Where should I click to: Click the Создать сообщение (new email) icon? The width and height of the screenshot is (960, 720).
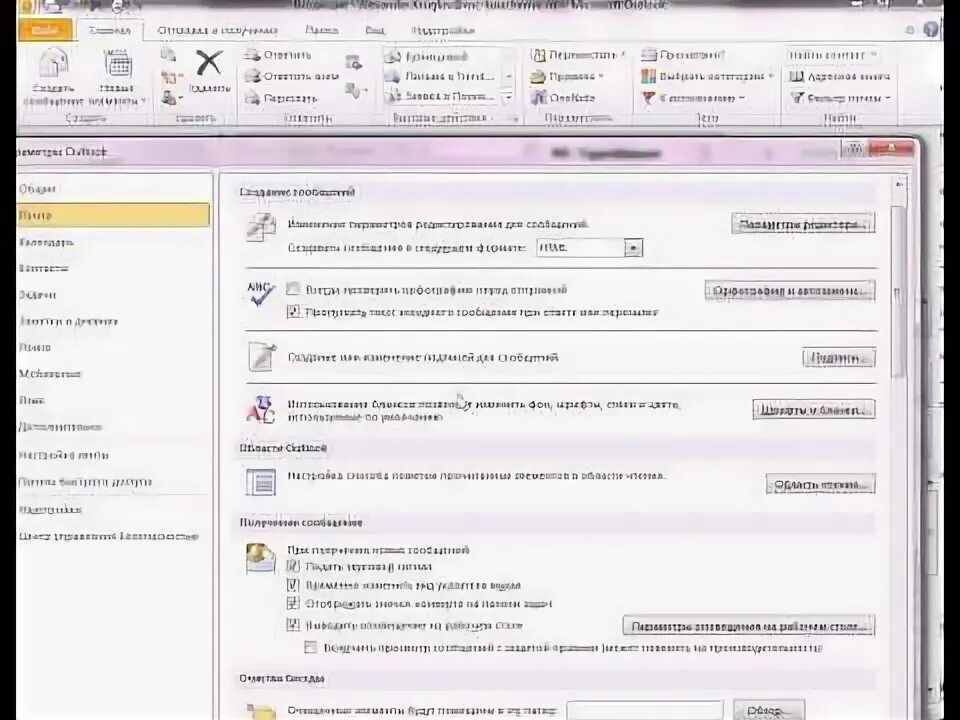coord(53,63)
